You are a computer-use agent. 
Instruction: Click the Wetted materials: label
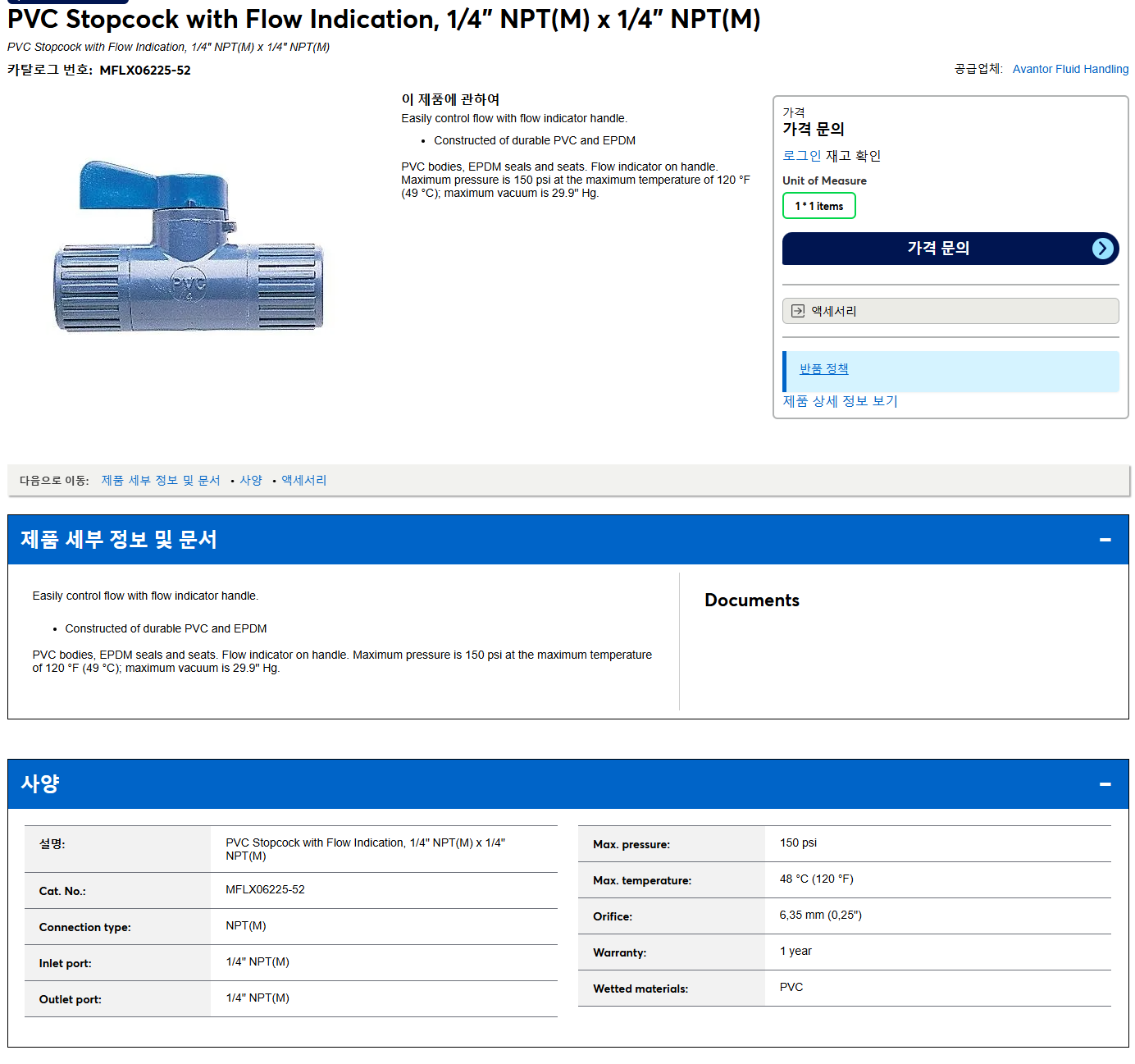(640, 989)
